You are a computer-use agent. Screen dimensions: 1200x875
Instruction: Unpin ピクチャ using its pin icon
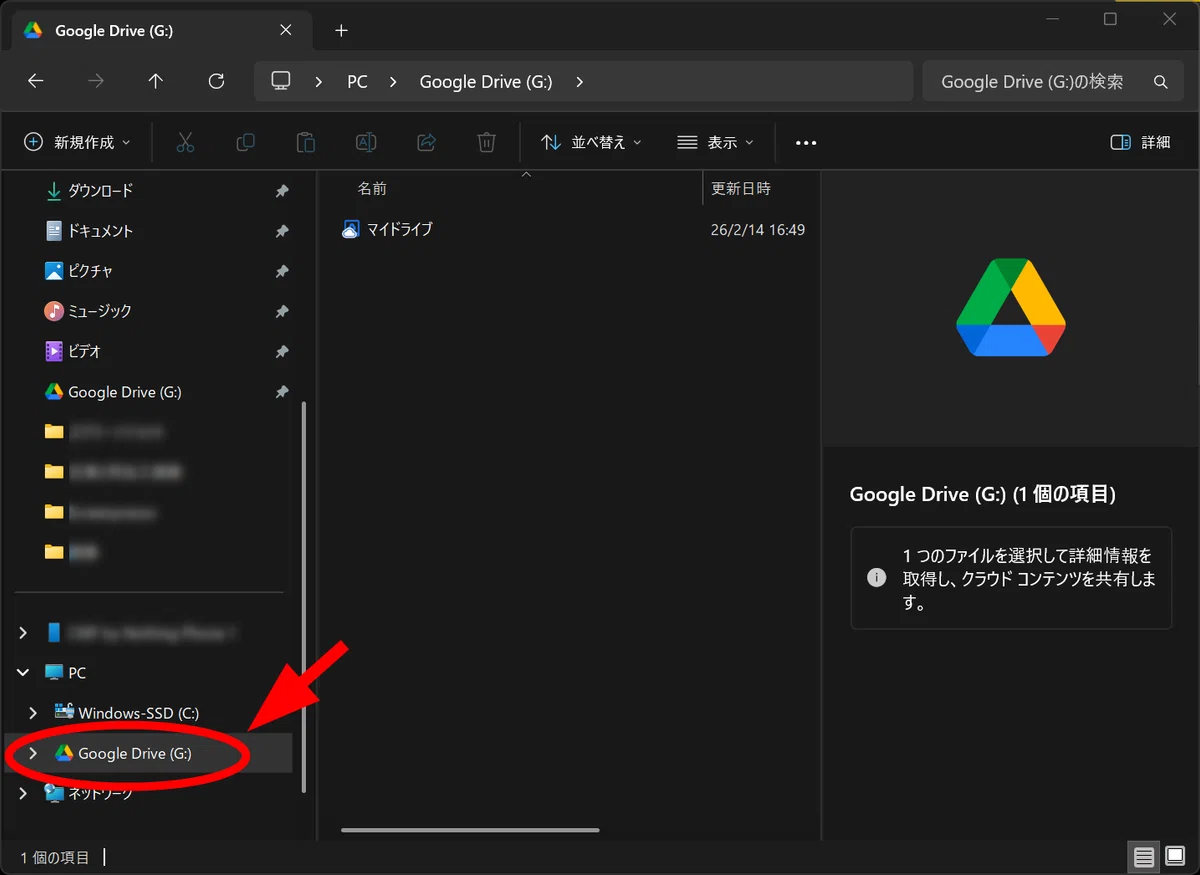[282, 271]
